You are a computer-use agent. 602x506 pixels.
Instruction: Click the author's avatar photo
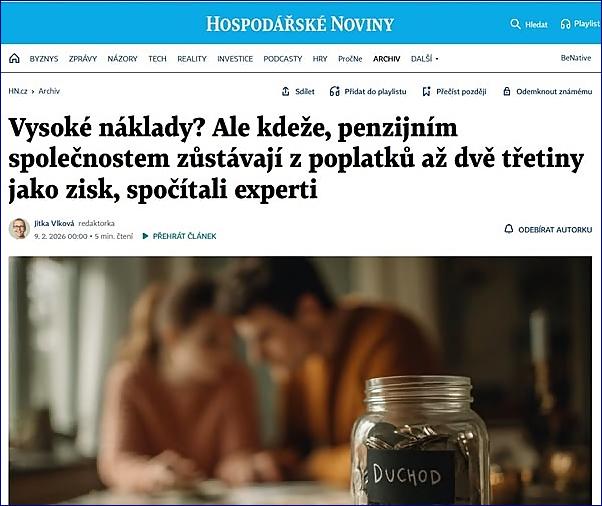click(x=19, y=229)
